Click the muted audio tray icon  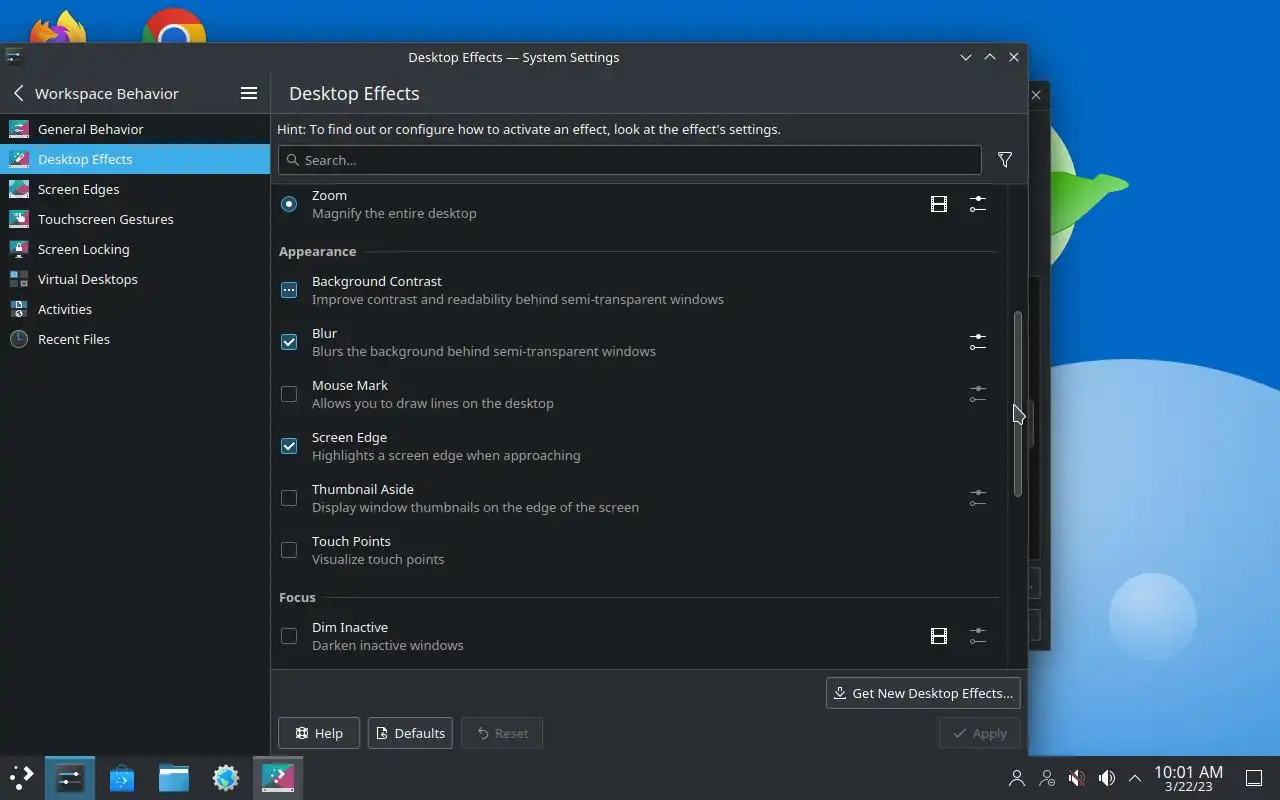1076,777
